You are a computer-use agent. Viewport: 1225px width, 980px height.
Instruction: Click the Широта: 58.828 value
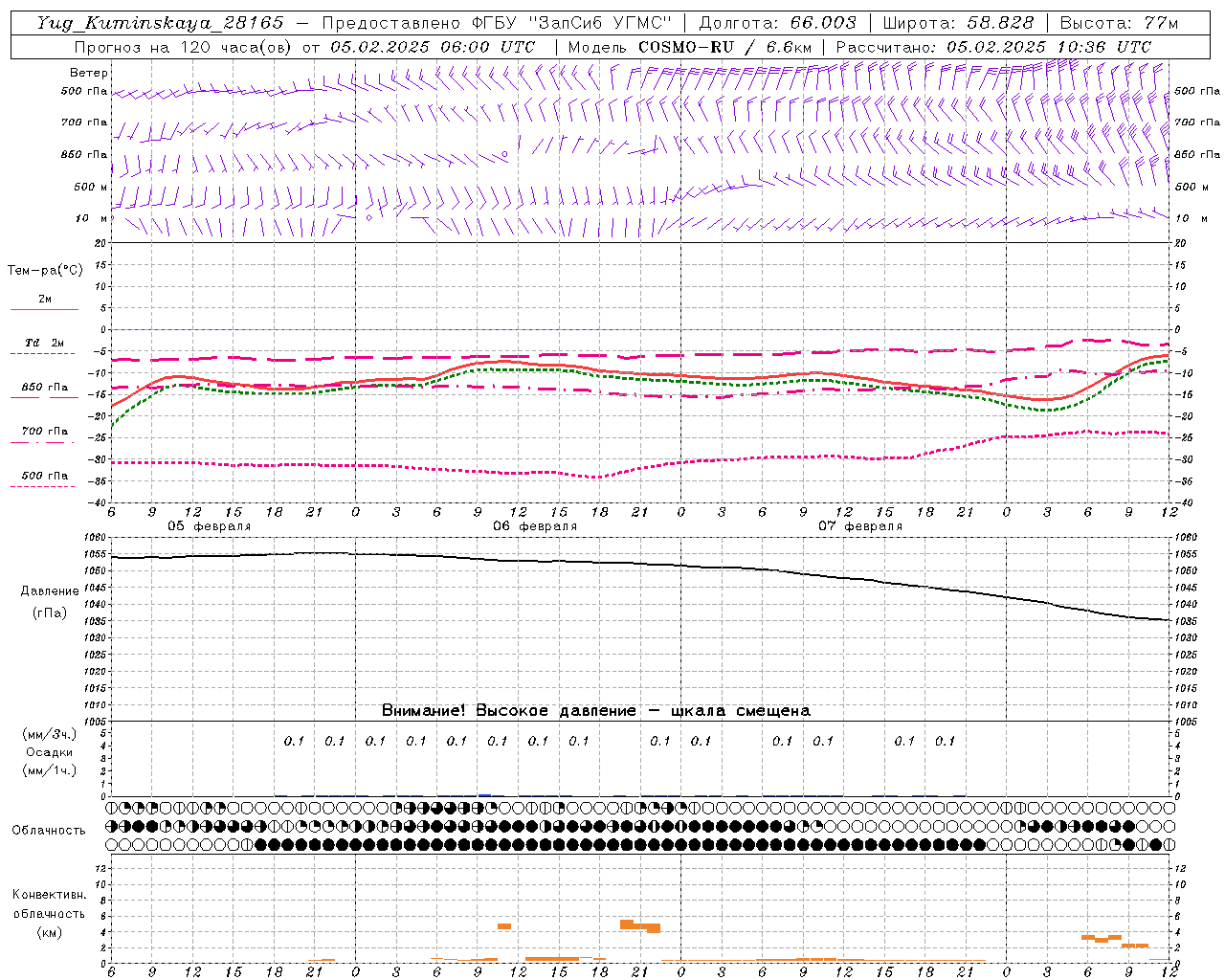(958, 23)
